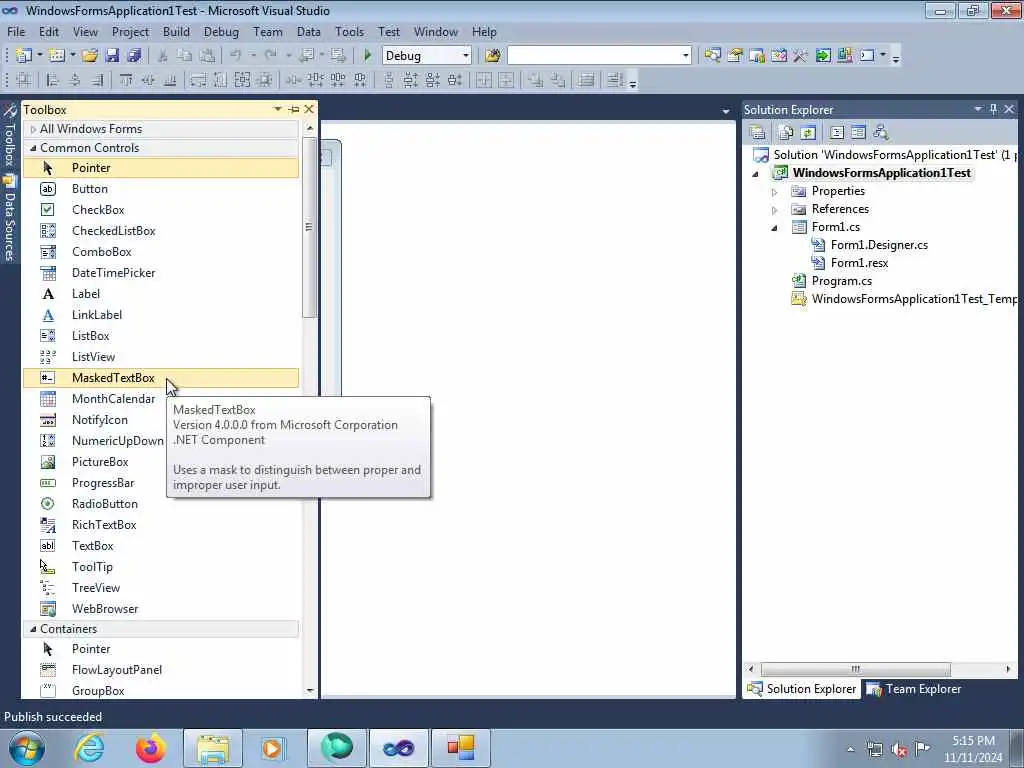1024x768 pixels.
Task: Open the Debug menu
Action: [221, 32]
